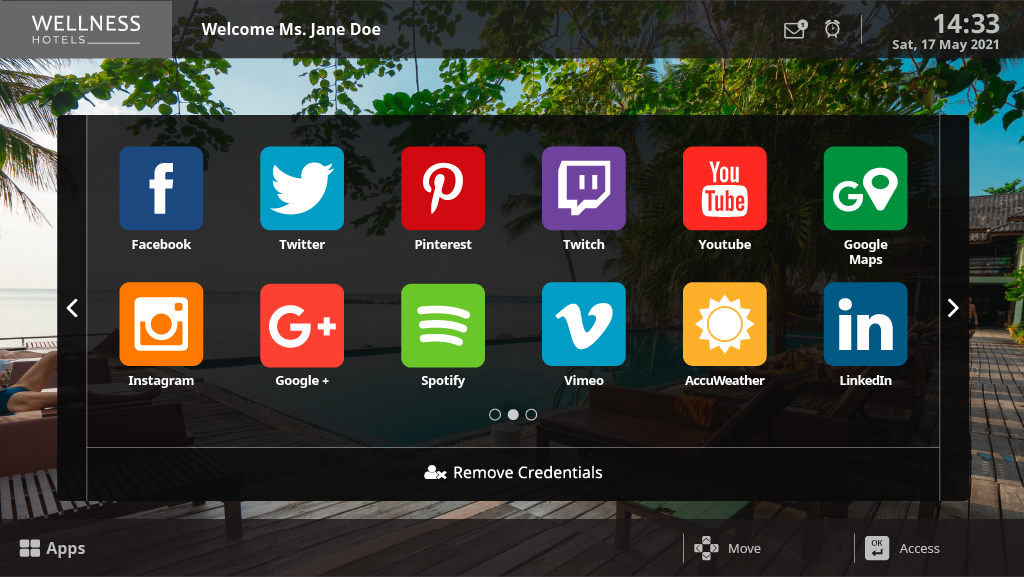Select the Twitch app
Image resolution: width=1024 pixels, height=577 pixels.
[584, 189]
